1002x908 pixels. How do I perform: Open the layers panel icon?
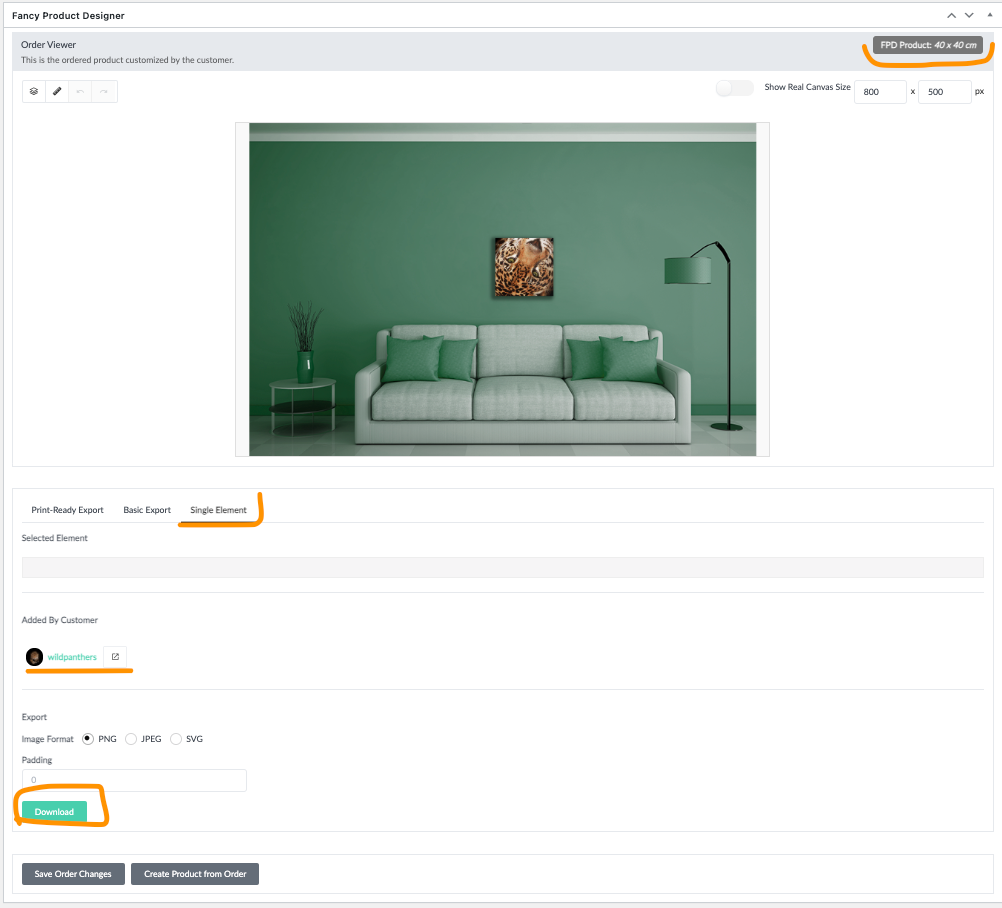pos(33,91)
